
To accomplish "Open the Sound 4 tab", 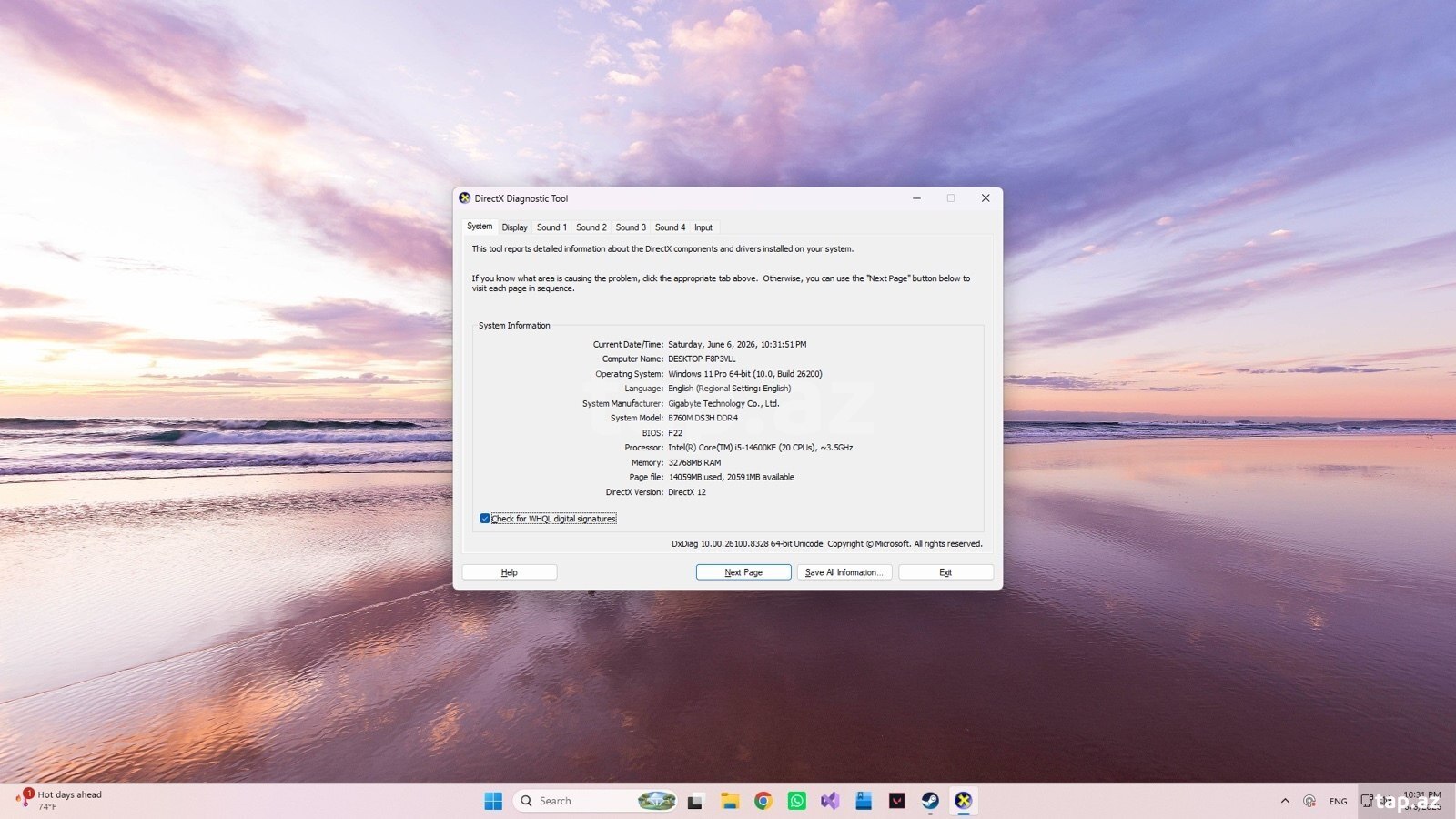I will point(670,227).
